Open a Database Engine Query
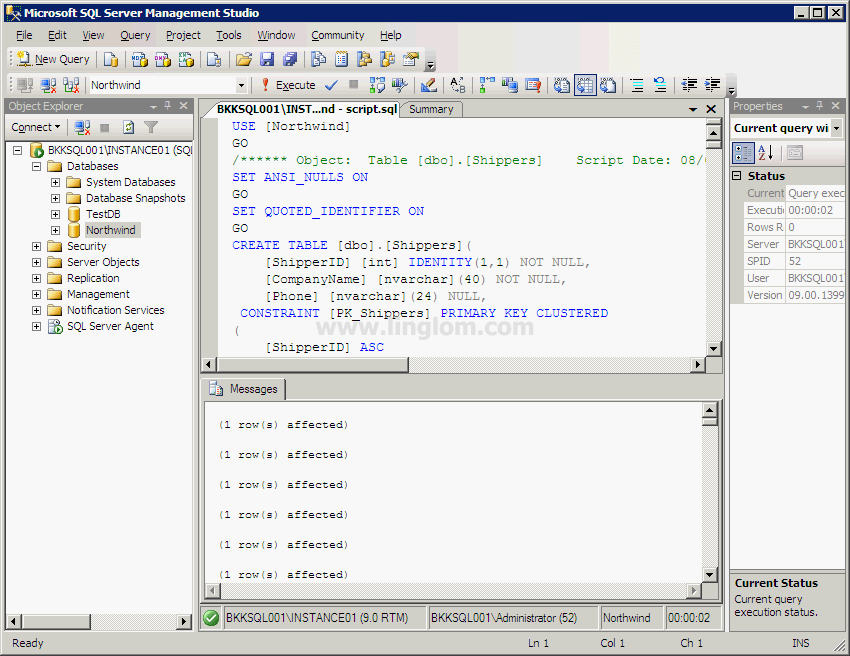 111,59
